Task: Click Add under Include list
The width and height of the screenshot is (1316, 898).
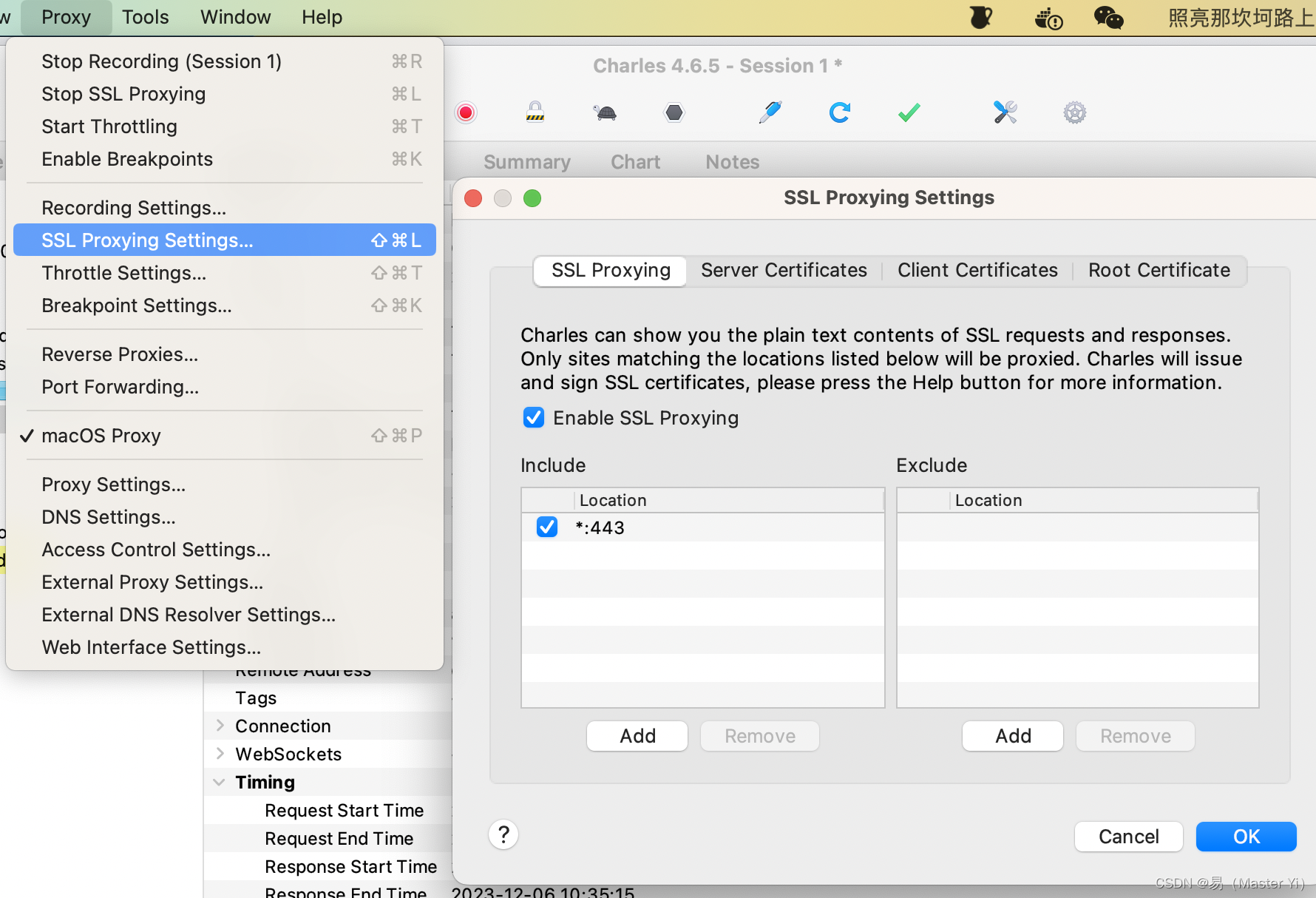Action: click(x=637, y=736)
